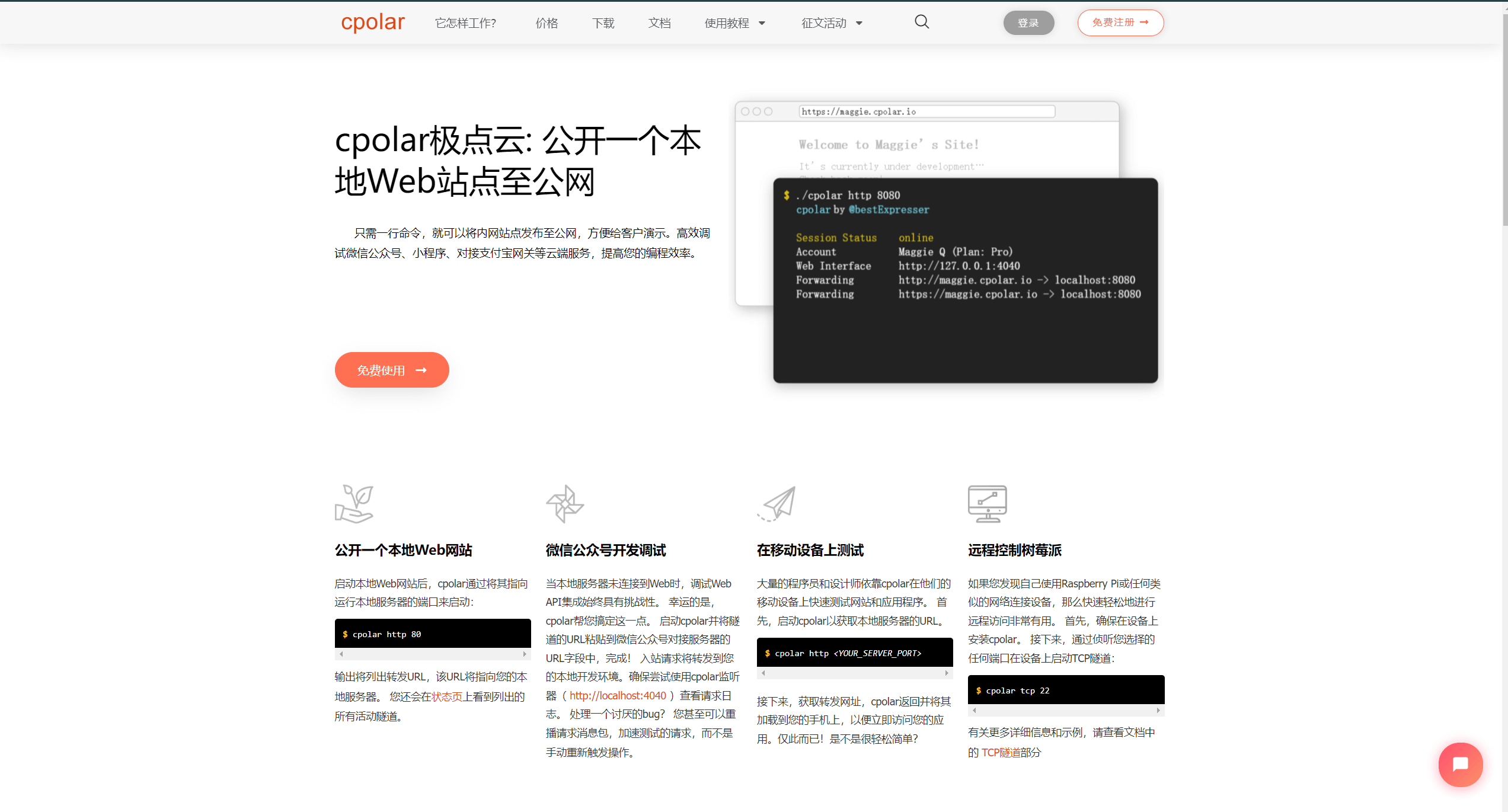Open the TCP隧道 link
The image size is (1508, 812).
point(1001,752)
